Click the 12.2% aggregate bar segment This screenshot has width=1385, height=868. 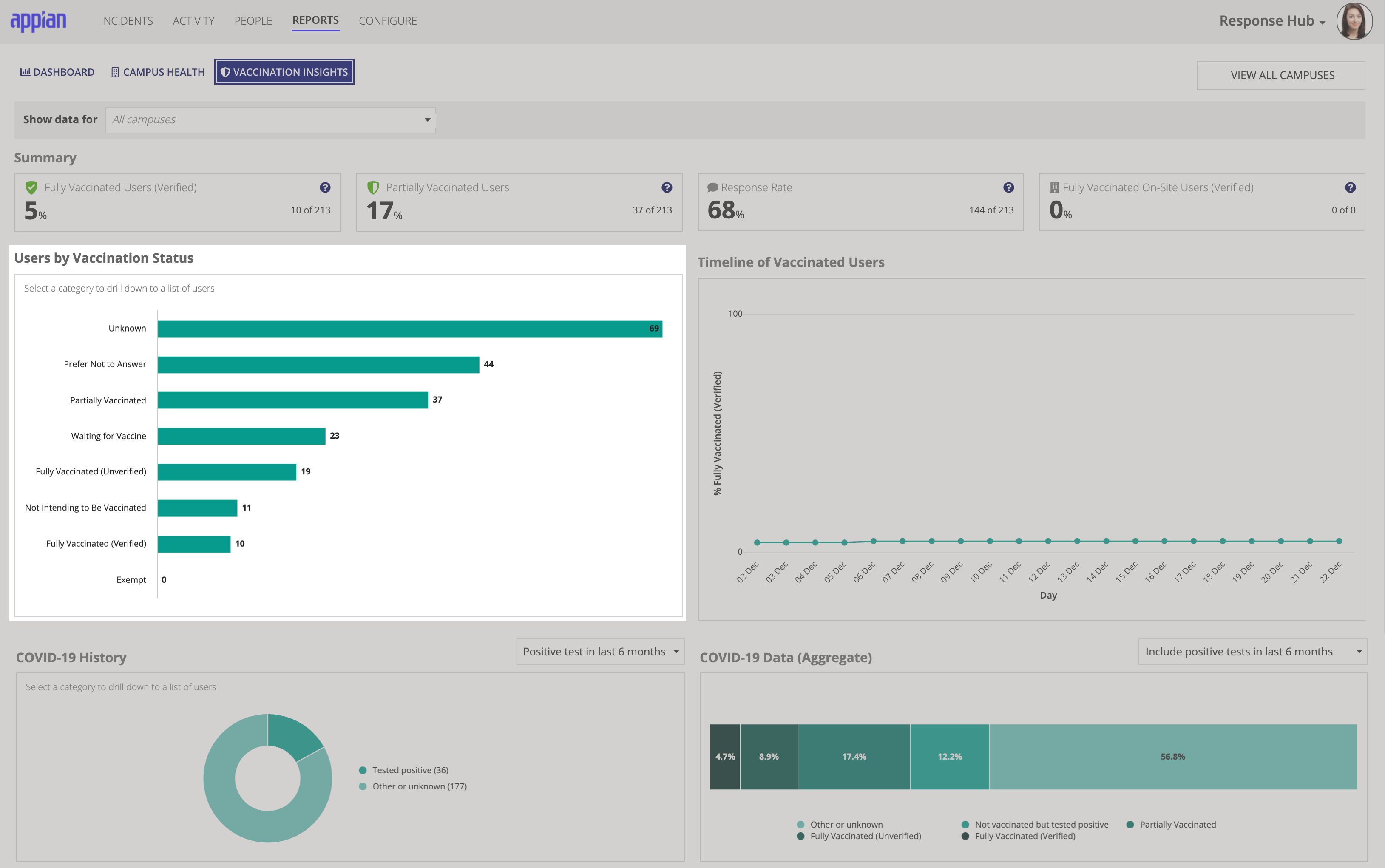point(950,757)
